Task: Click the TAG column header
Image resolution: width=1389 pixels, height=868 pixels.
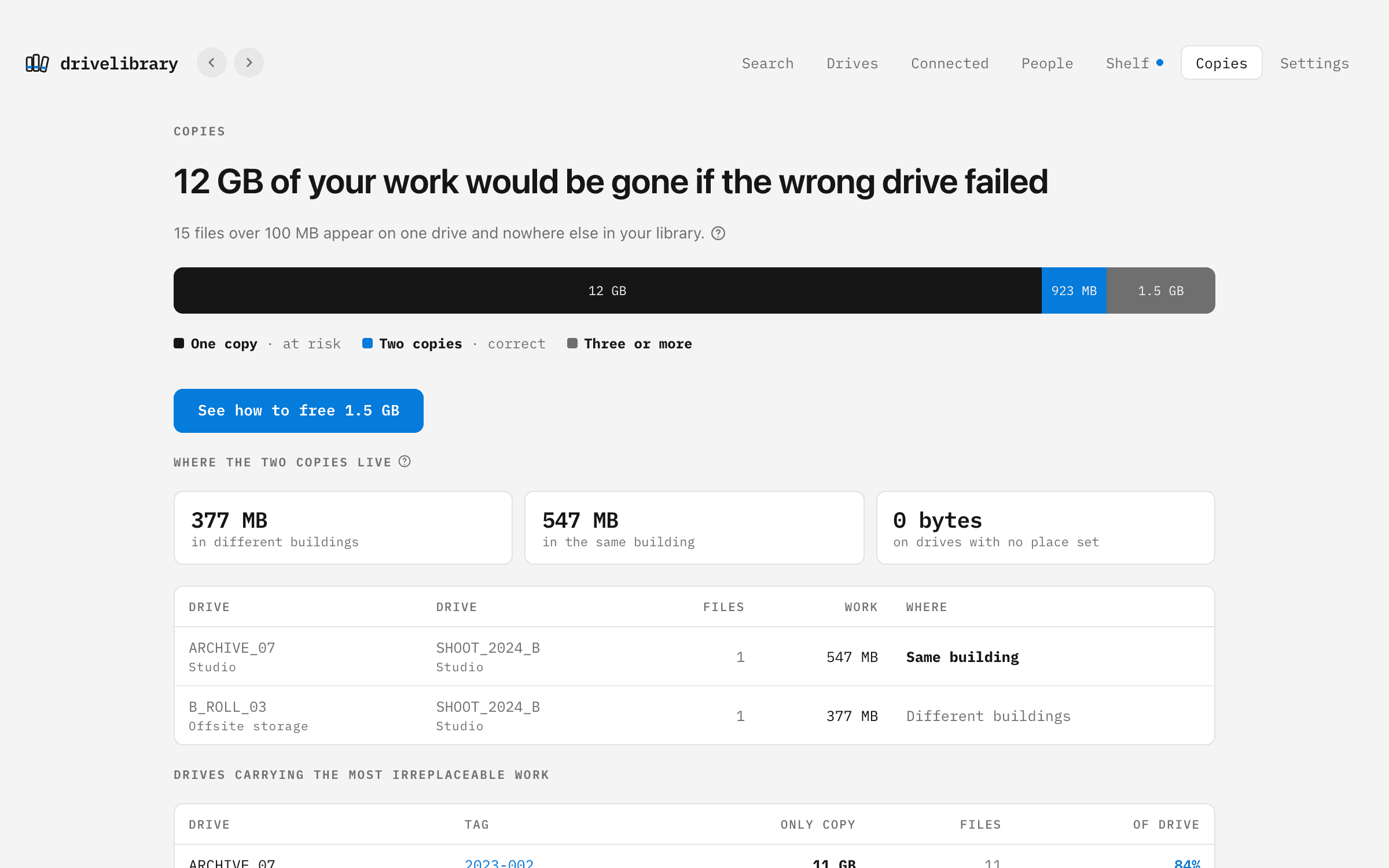Action: (477, 825)
